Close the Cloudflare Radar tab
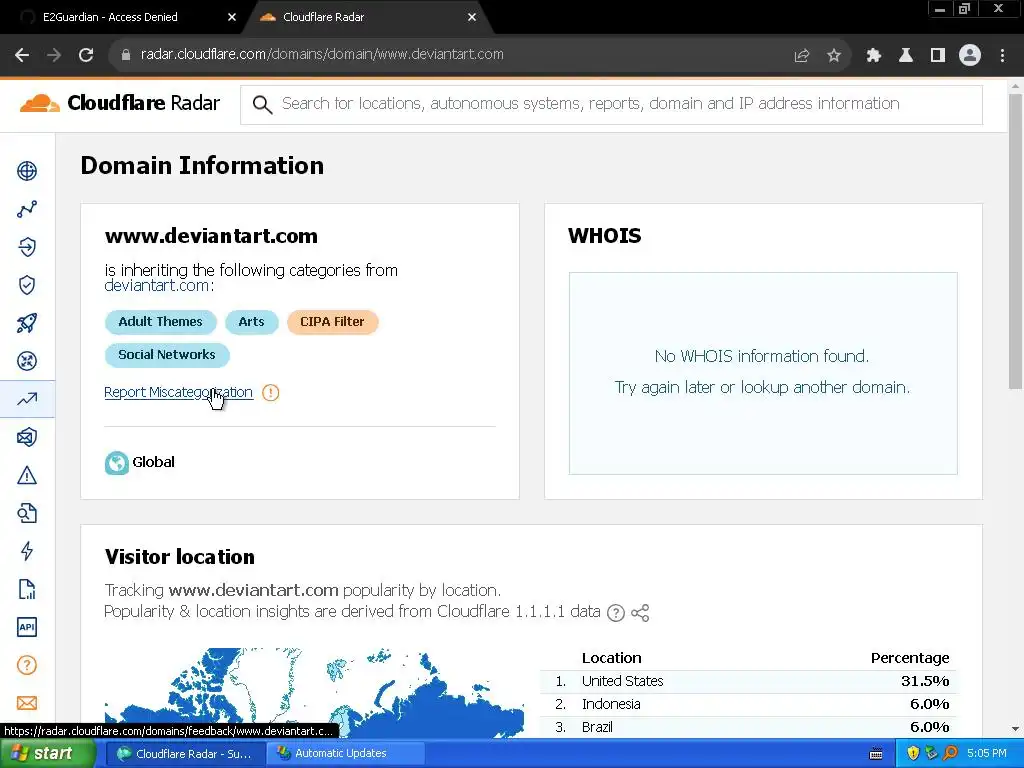The width and height of the screenshot is (1024, 768). tap(472, 18)
